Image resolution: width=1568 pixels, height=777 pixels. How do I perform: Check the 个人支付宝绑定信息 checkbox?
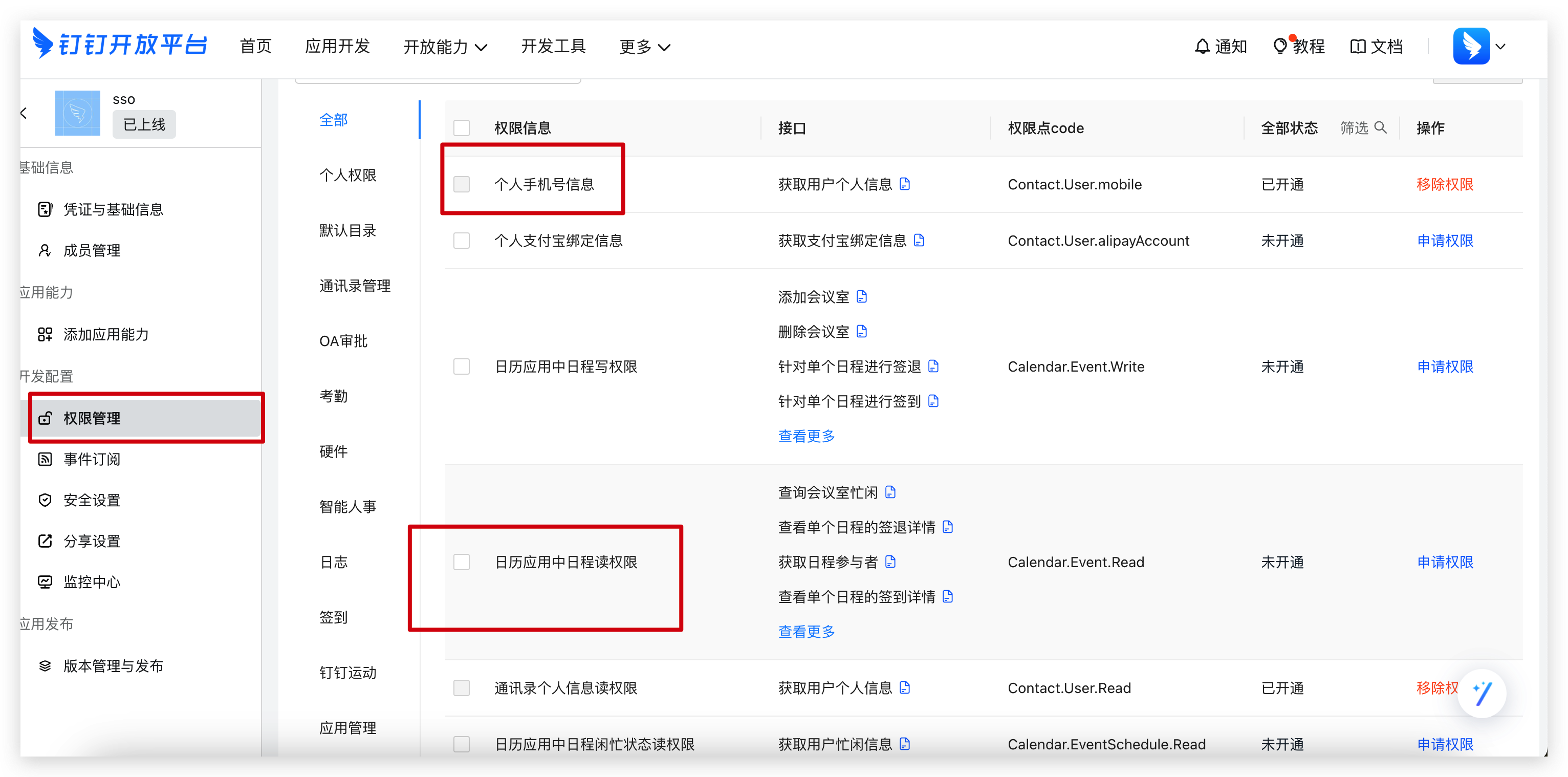[x=462, y=241]
